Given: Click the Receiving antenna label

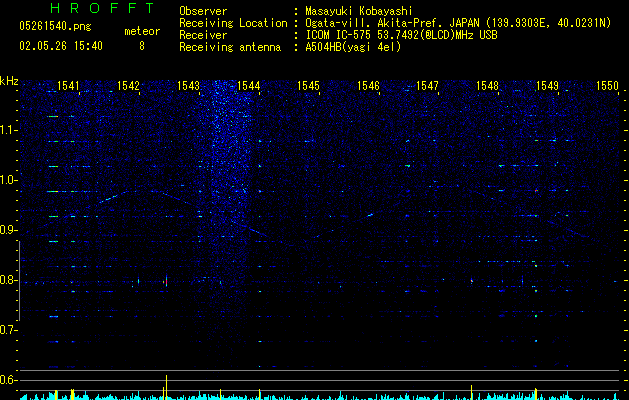Looking at the screenshot, I should coord(230,47).
